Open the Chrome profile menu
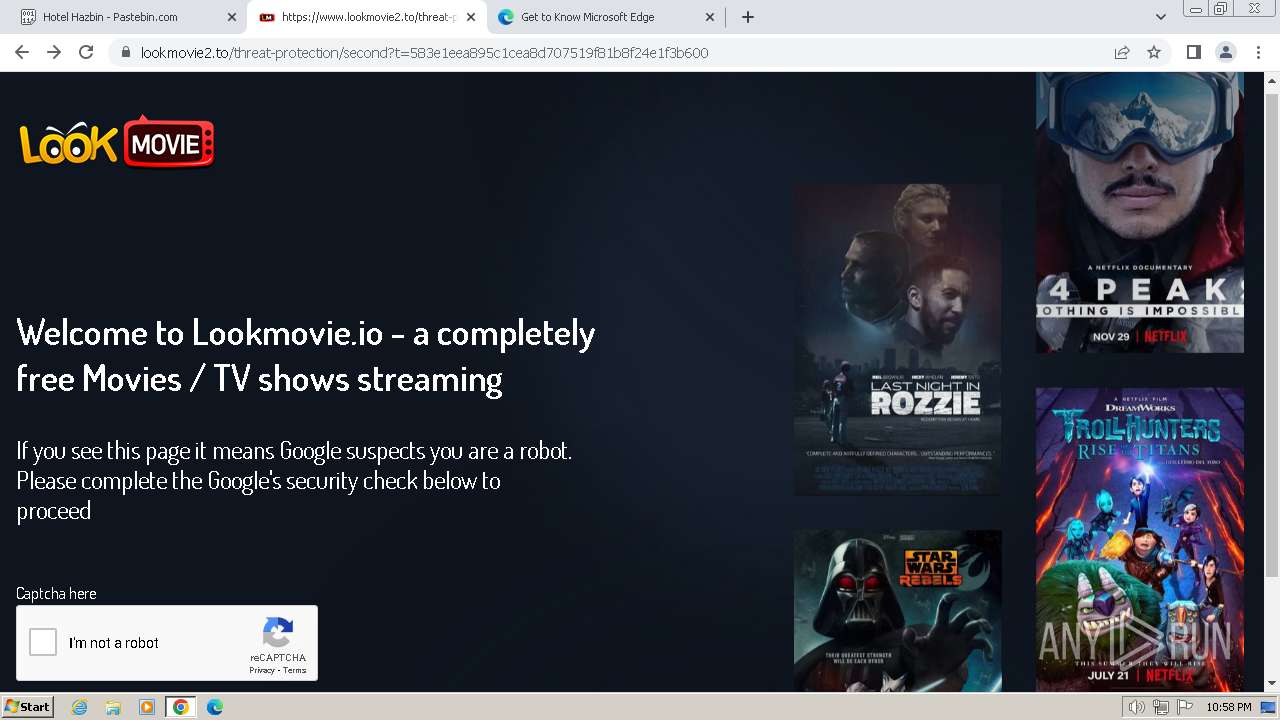Viewport: 1280px width, 720px height. tap(1226, 52)
